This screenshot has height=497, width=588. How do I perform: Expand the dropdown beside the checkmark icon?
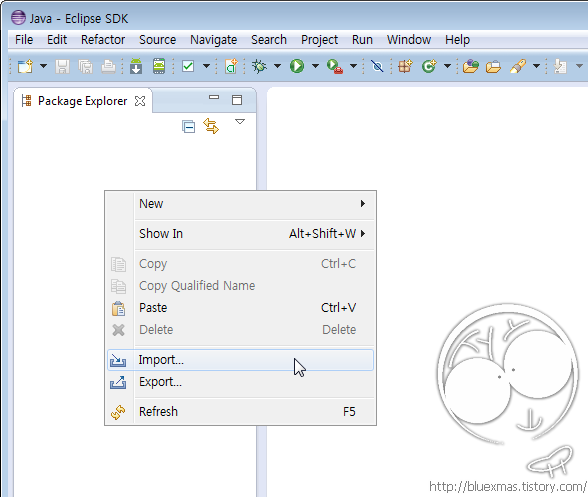[206, 66]
